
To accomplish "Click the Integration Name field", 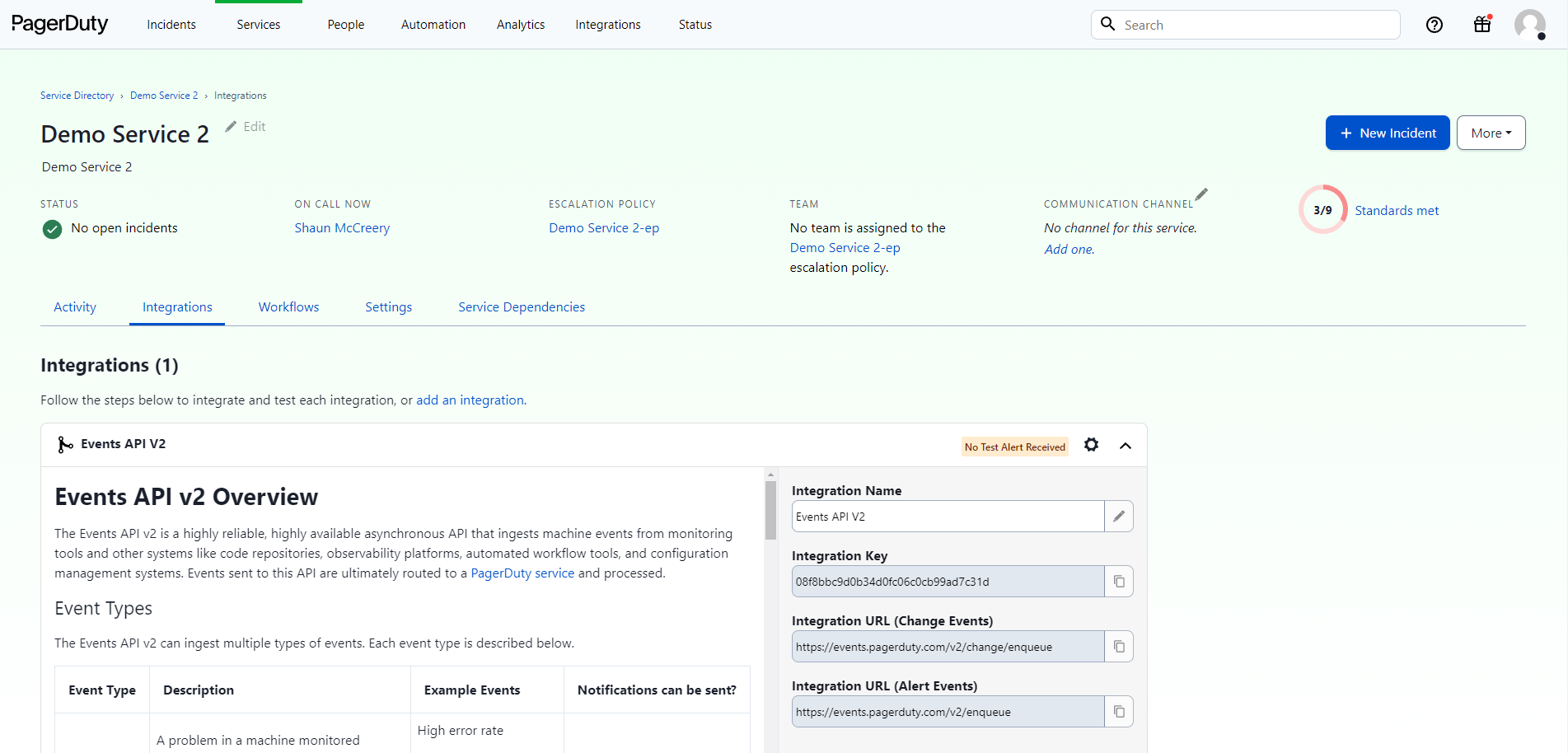I will (x=948, y=517).
